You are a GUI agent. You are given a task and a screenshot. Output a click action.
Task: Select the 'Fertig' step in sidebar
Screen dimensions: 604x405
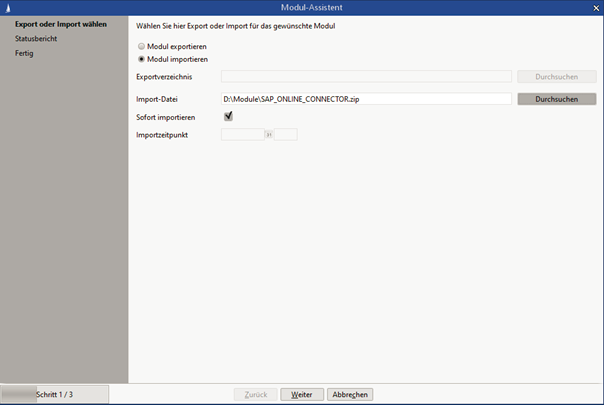[x=24, y=52]
